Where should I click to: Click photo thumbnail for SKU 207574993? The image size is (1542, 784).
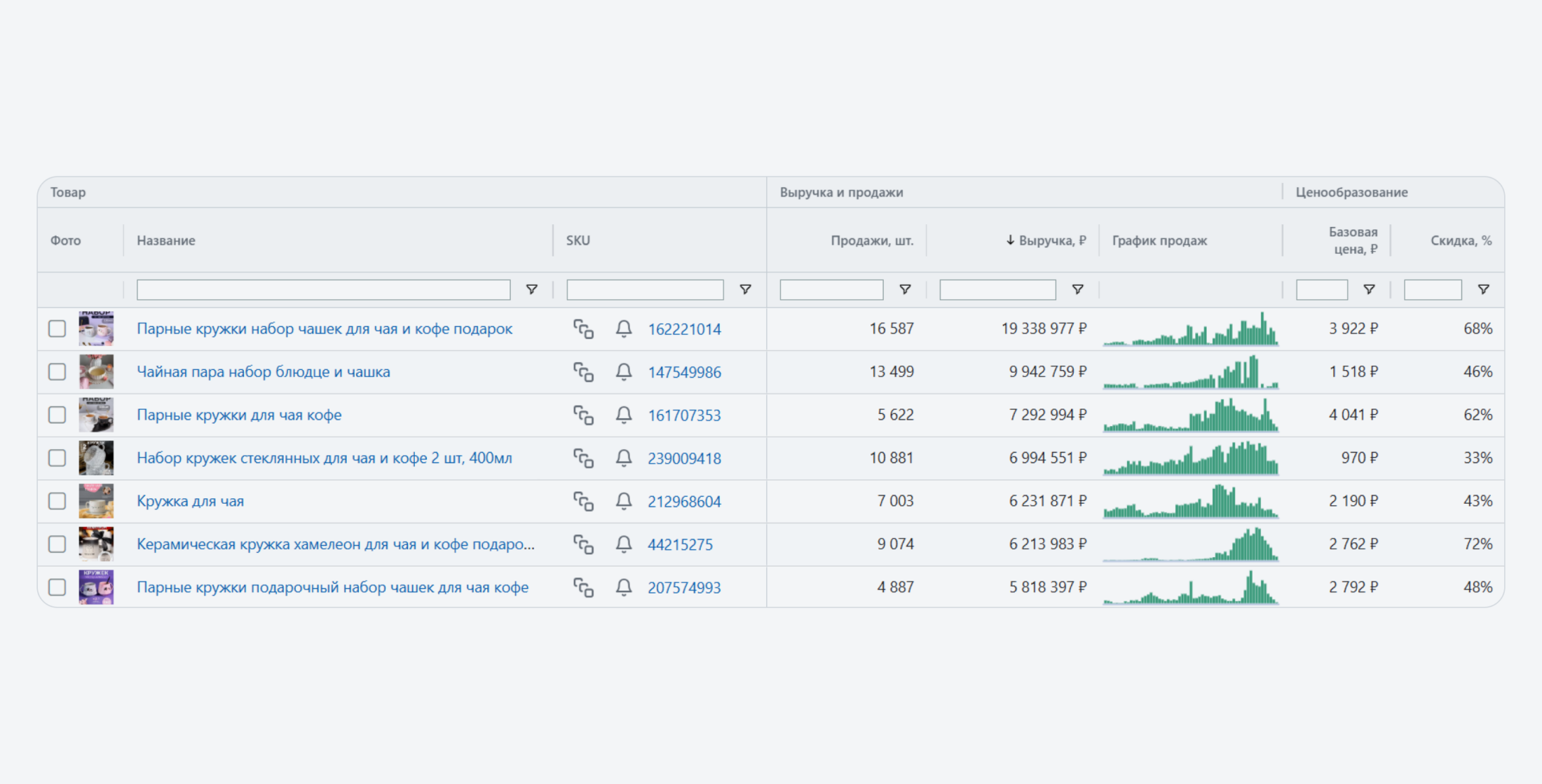(x=96, y=587)
